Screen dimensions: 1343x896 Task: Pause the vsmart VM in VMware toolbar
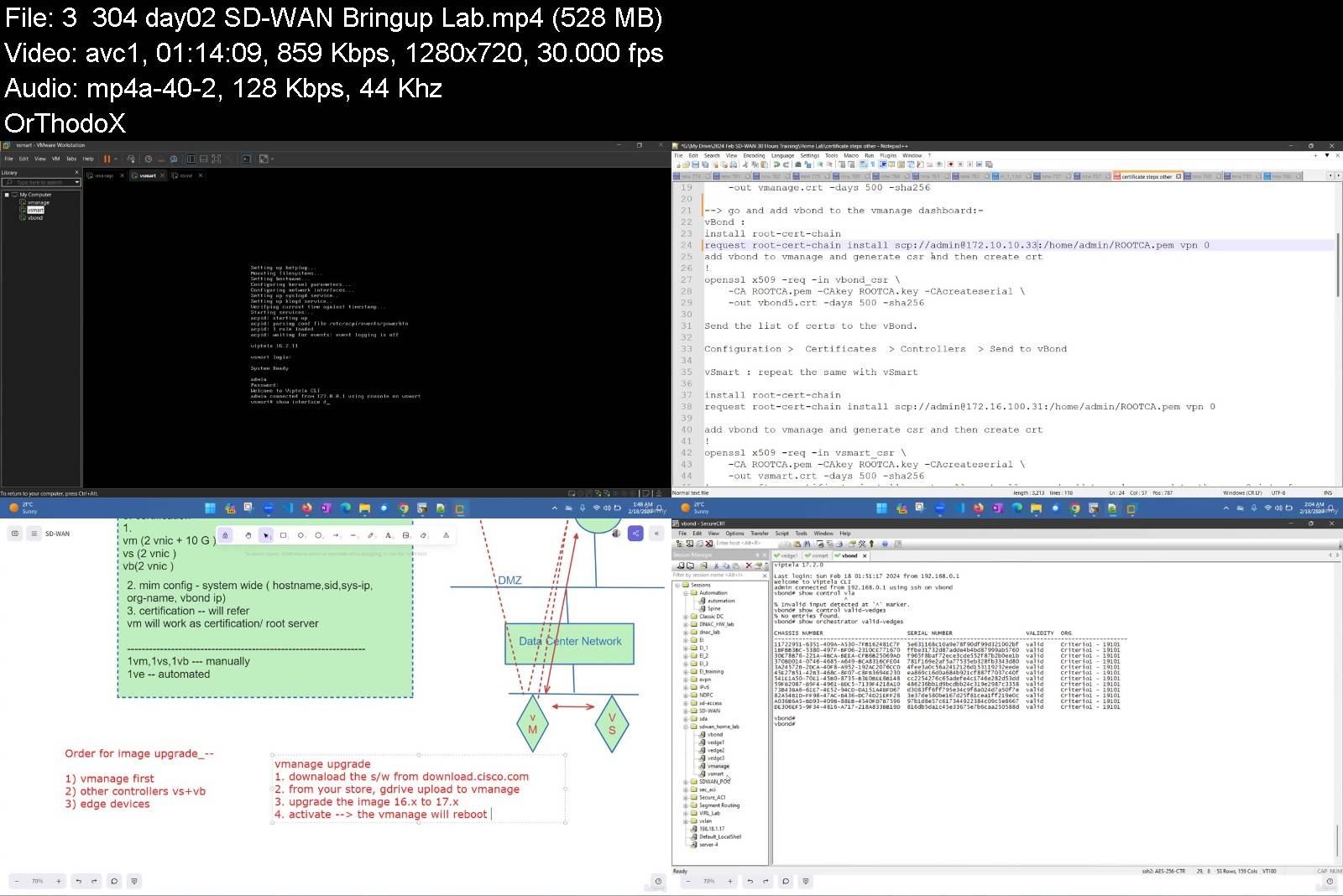coord(107,159)
